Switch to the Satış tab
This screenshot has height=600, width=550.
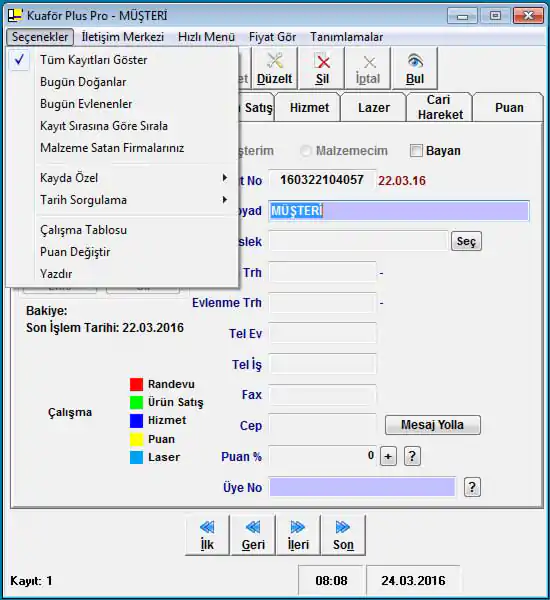click(x=257, y=108)
